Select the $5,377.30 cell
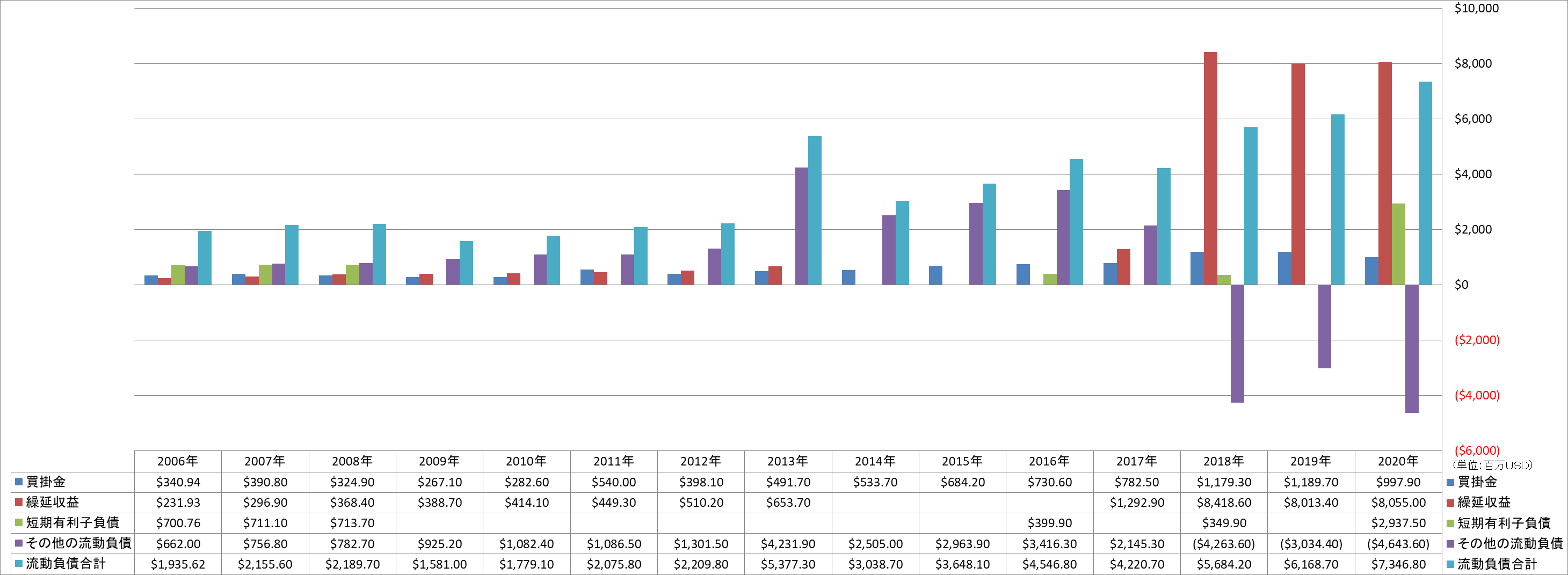 788,564
